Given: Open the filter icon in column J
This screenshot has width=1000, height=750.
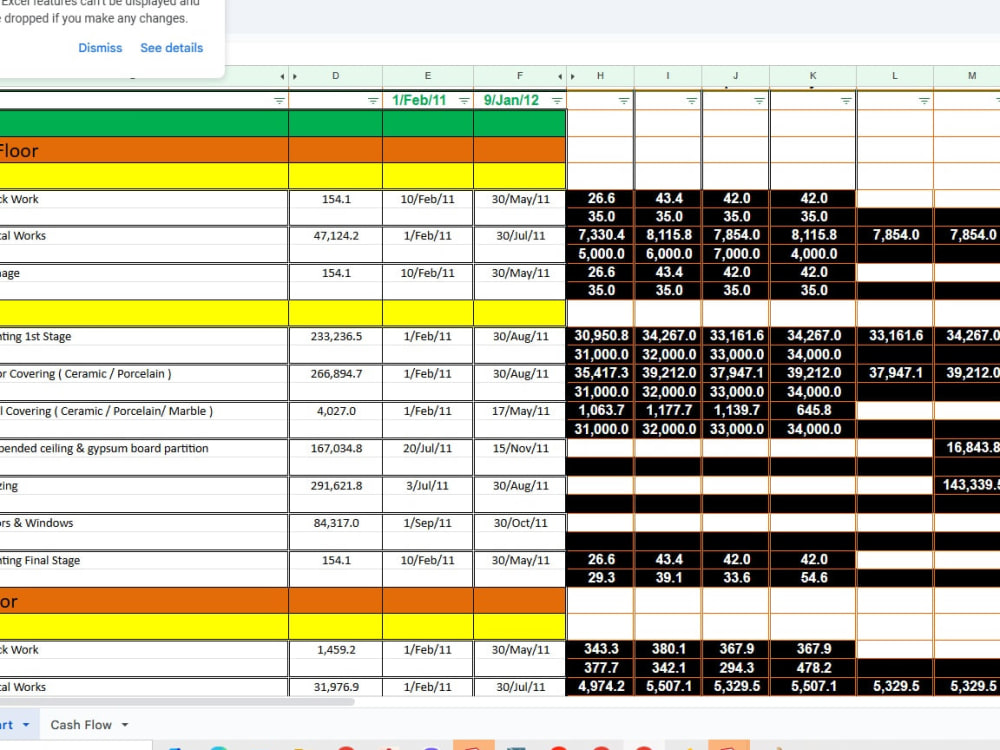Looking at the screenshot, I should pos(759,101).
